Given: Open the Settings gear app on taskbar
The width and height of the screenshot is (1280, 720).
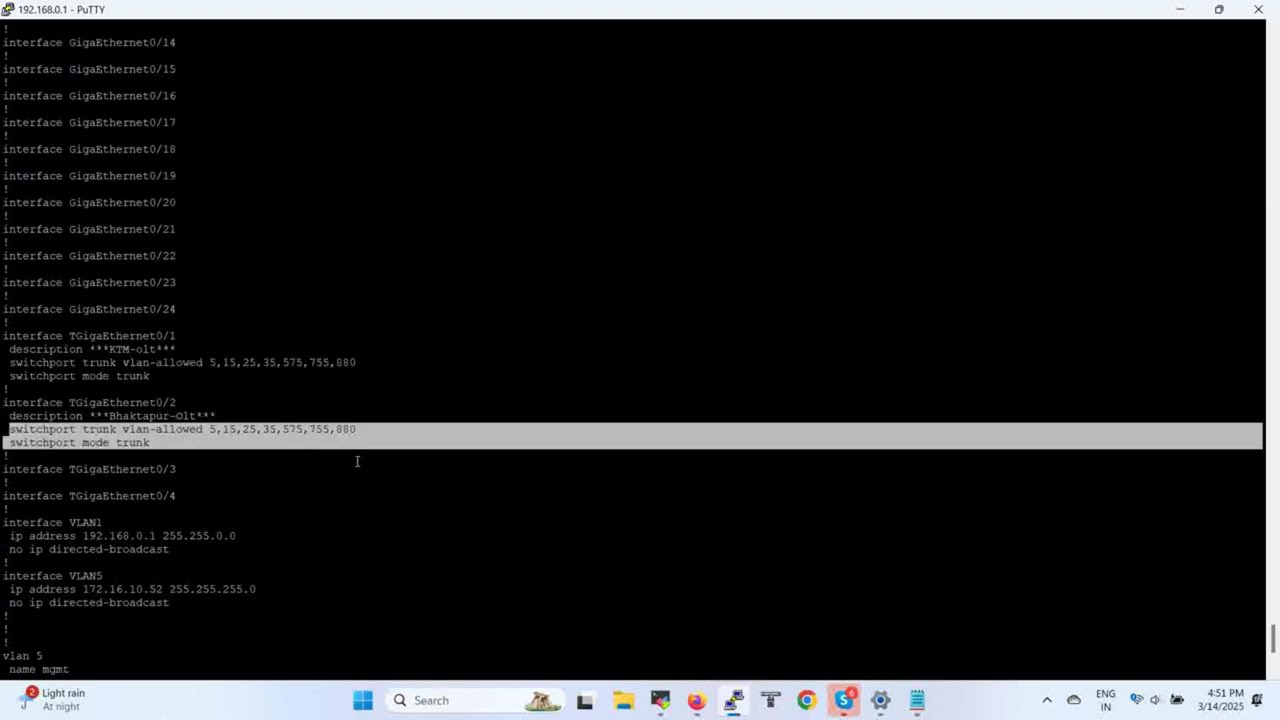Looking at the screenshot, I should (x=880, y=700).
